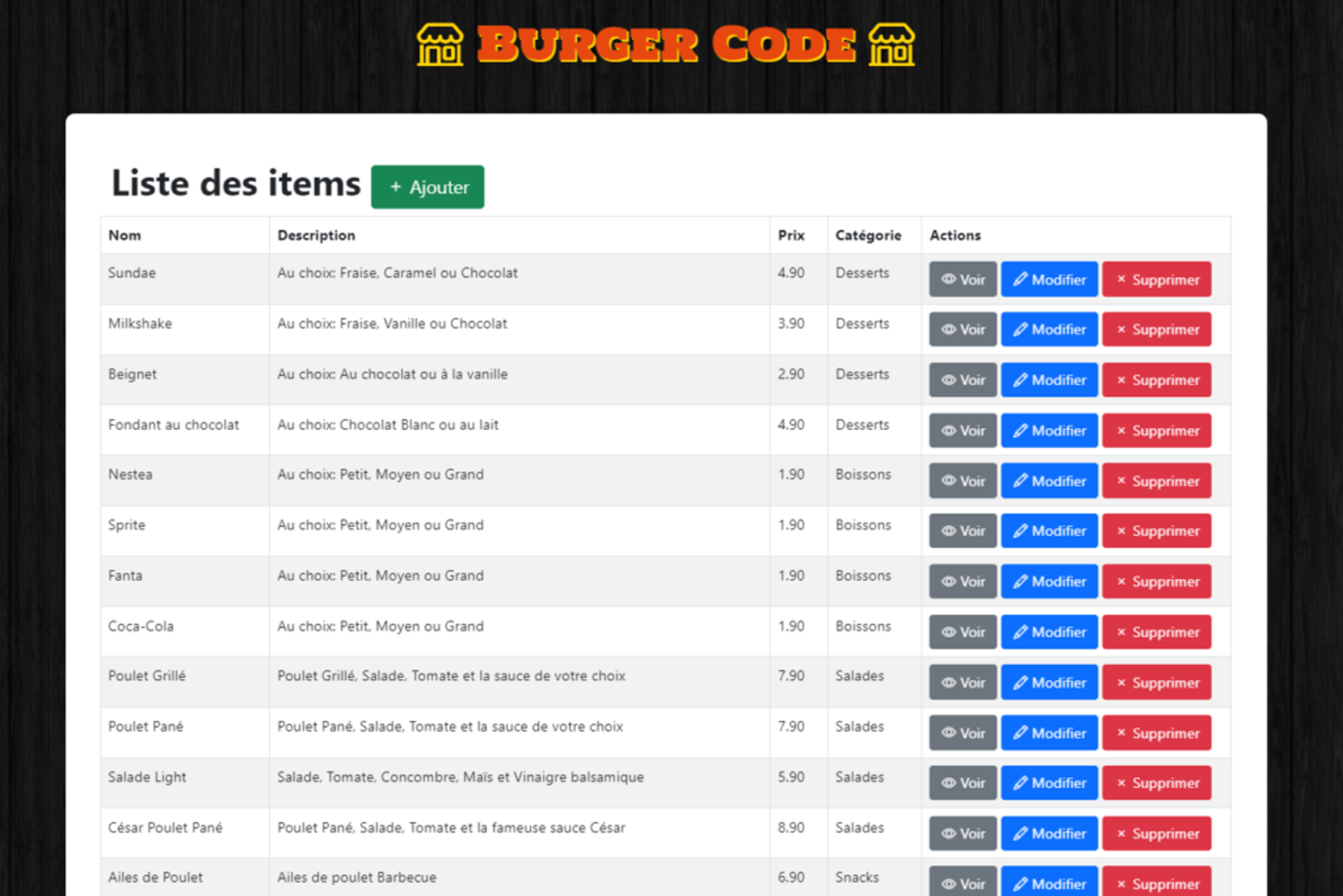Viewport: 1343px width, 896px height.
Task: Delete the Sundae dessert
Action: [x=1156, y=280]
